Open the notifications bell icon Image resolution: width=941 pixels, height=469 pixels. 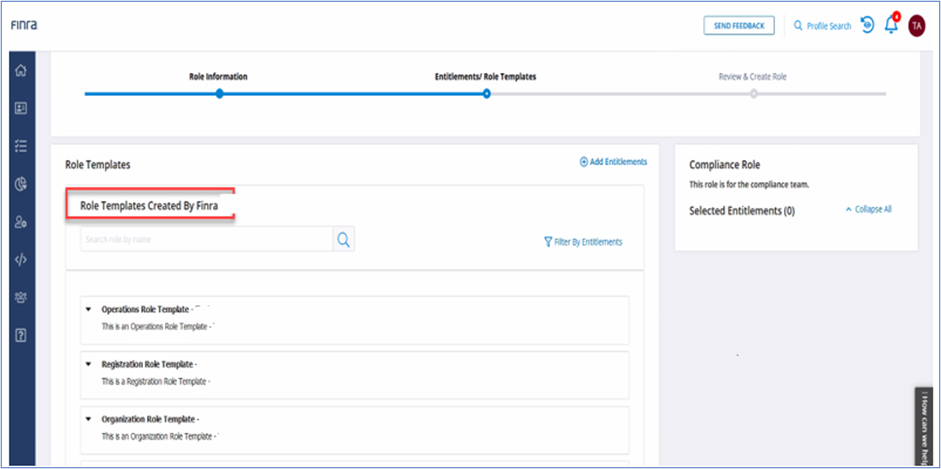click(891, 25)
